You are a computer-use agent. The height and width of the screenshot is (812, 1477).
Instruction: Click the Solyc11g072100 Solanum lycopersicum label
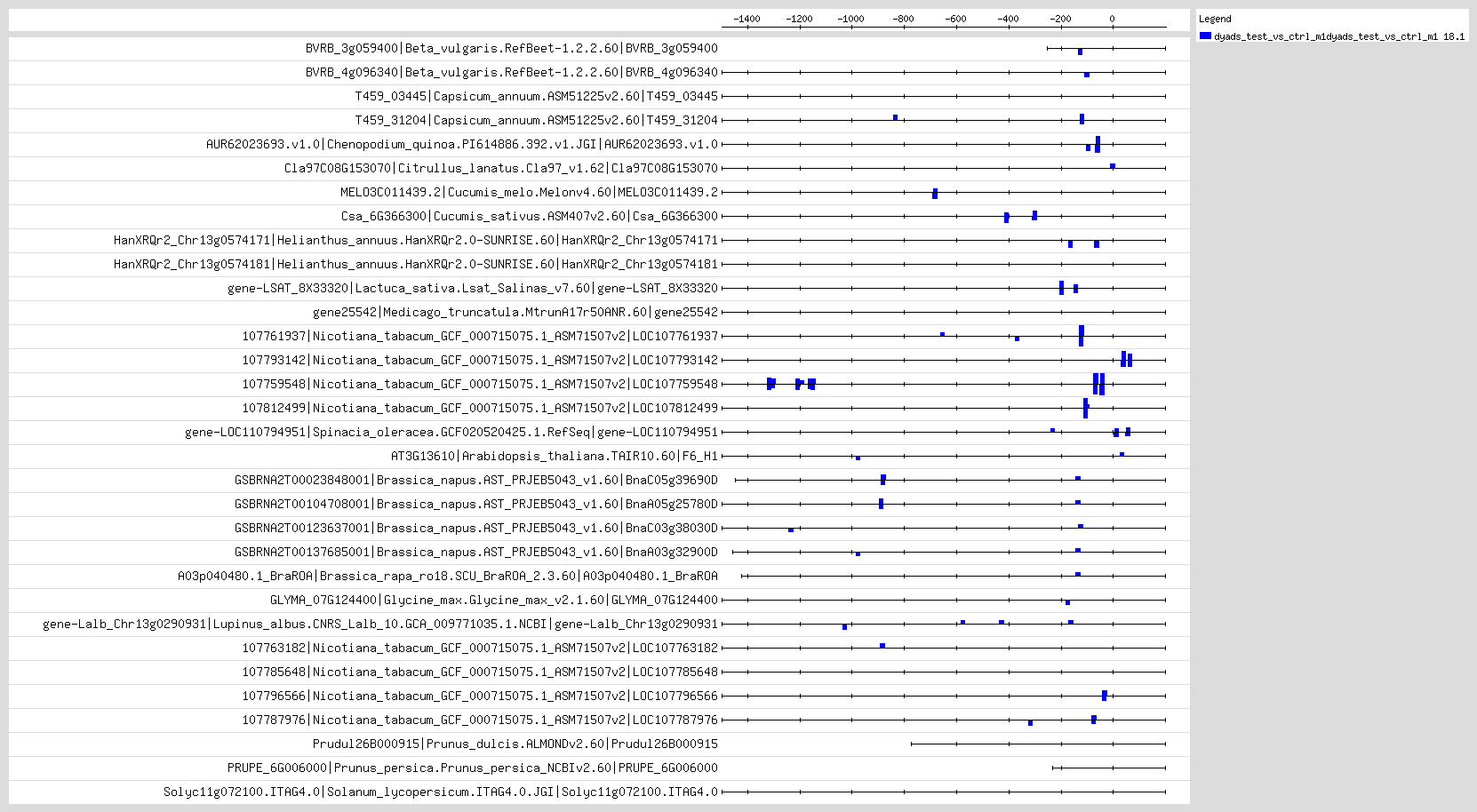click(440, 792)
